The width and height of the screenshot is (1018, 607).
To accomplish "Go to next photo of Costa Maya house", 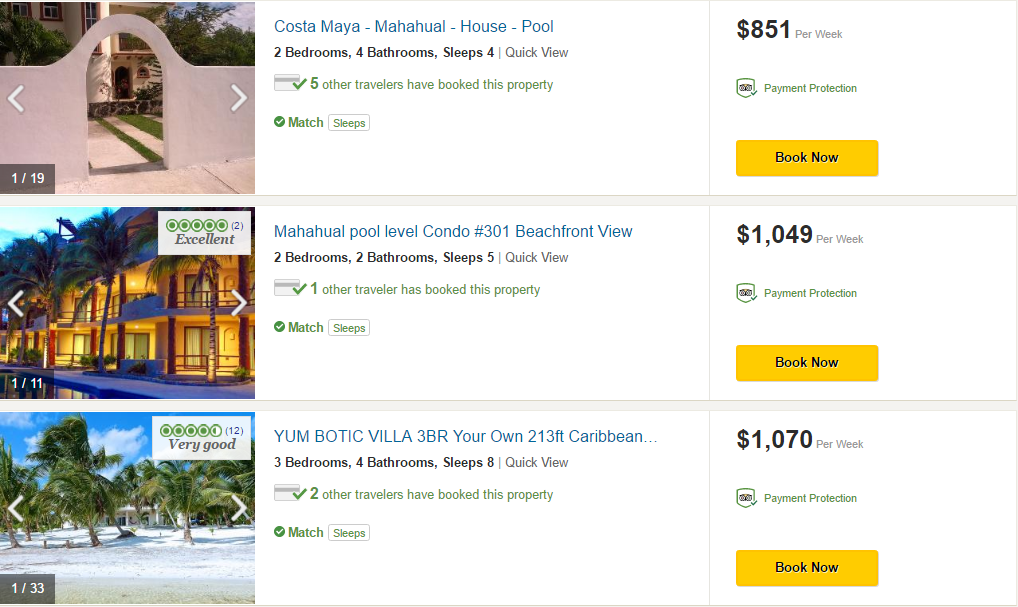I will (238, 98).
